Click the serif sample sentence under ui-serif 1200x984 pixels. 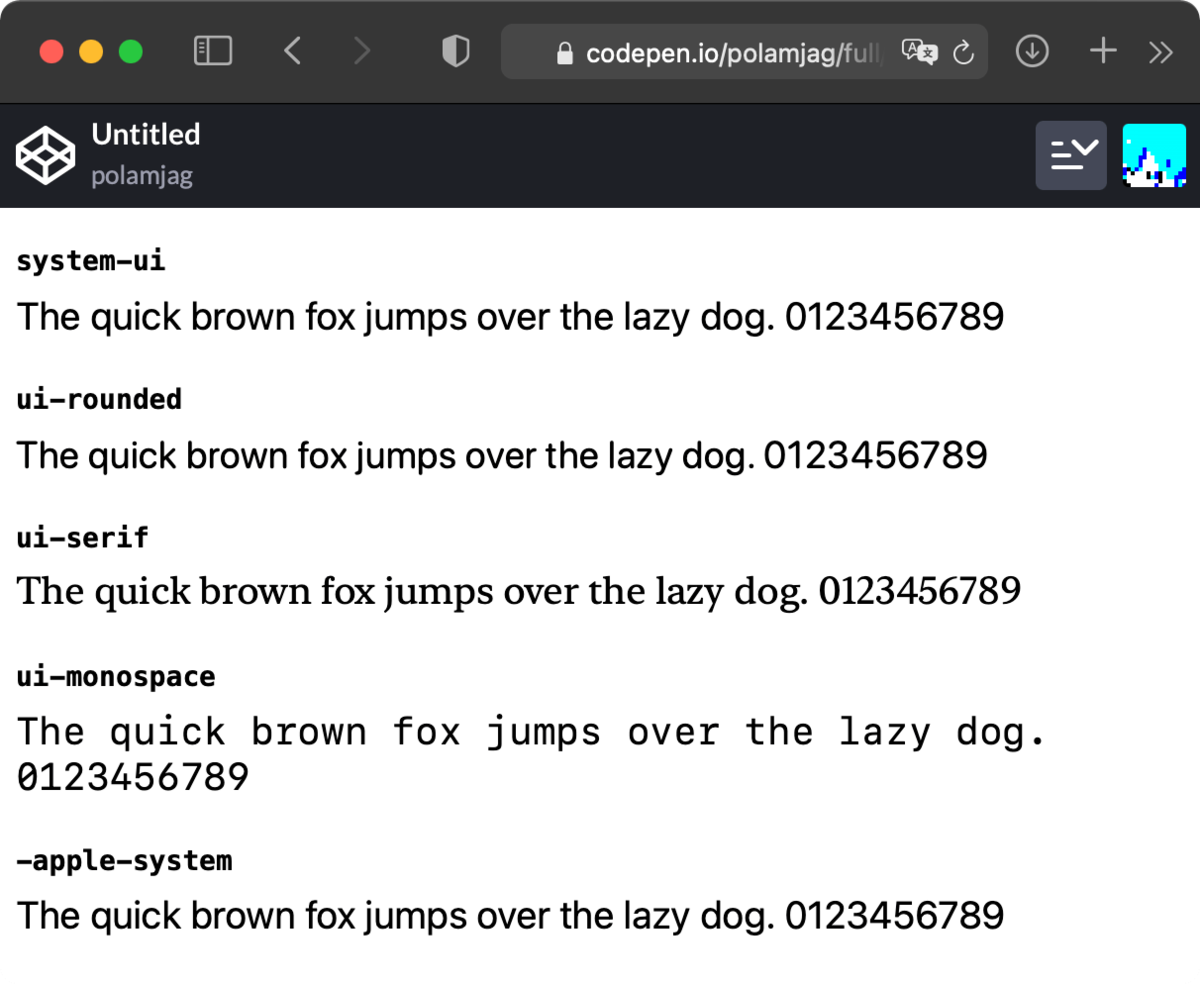coord(519,593)
